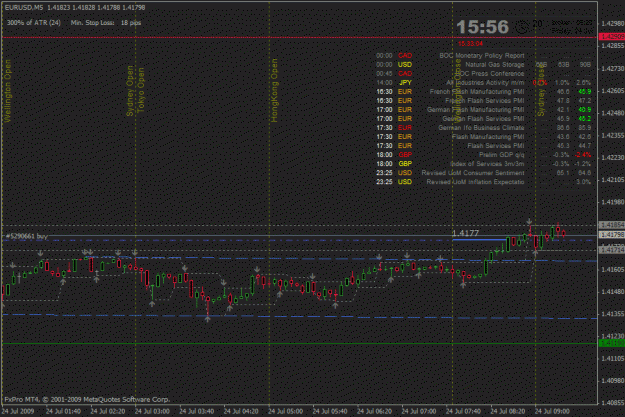Click the EURUSD,M5 chart title text
This screenshot has height=417, width=625.
point(24,7)
